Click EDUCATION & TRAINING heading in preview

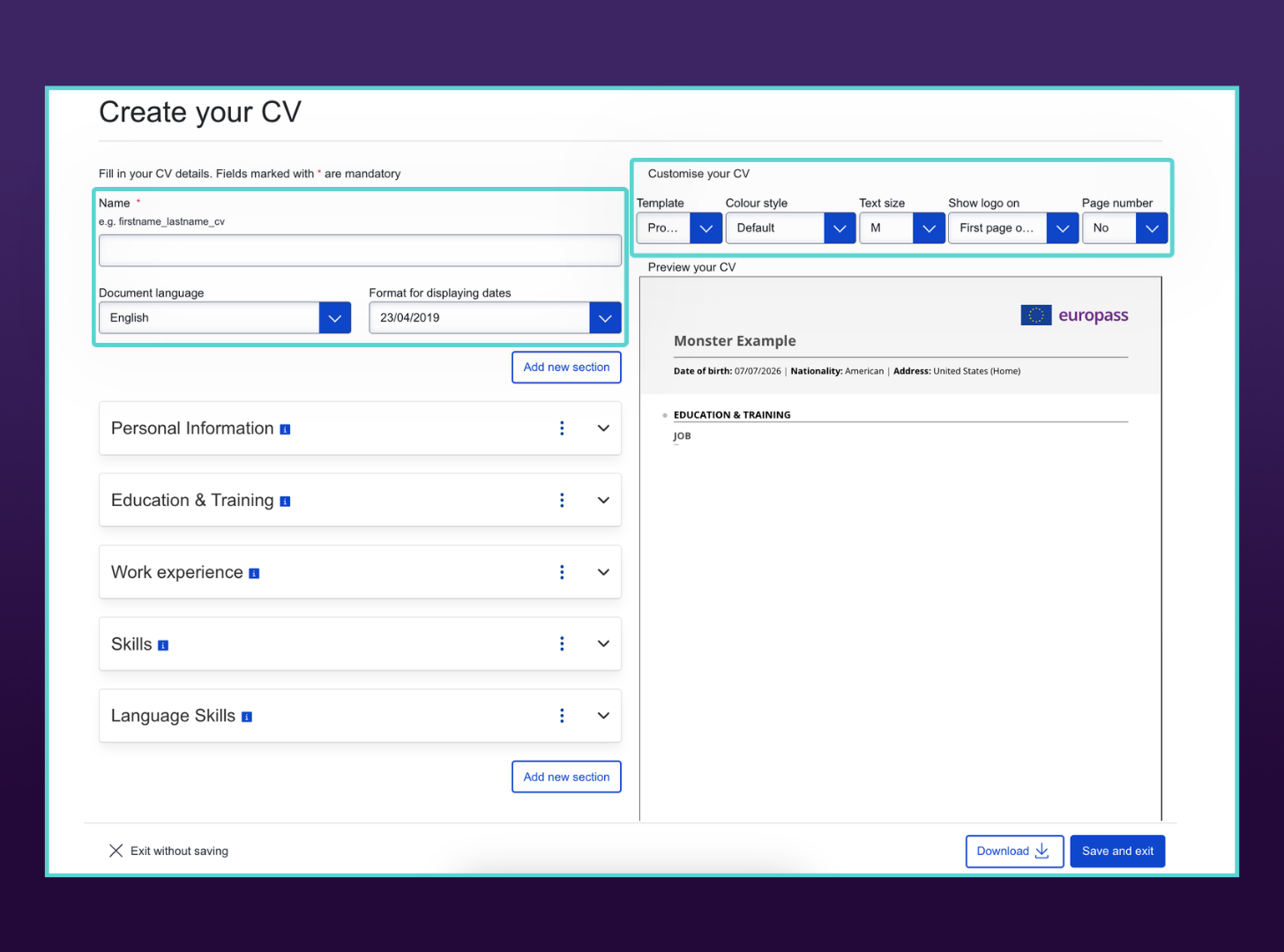(732, 415)
